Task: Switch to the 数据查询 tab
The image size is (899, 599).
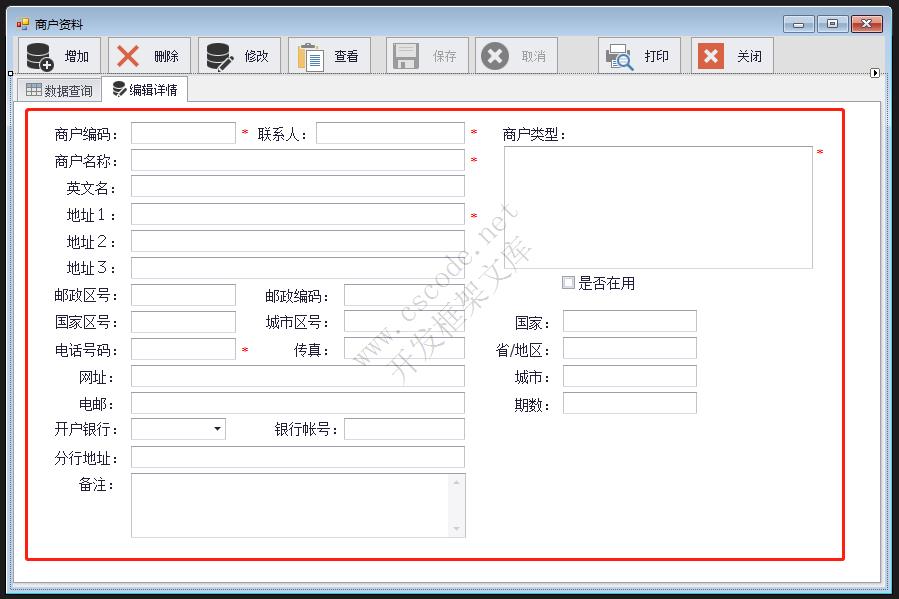Action: pyautogui.click(x=58, y=89)
